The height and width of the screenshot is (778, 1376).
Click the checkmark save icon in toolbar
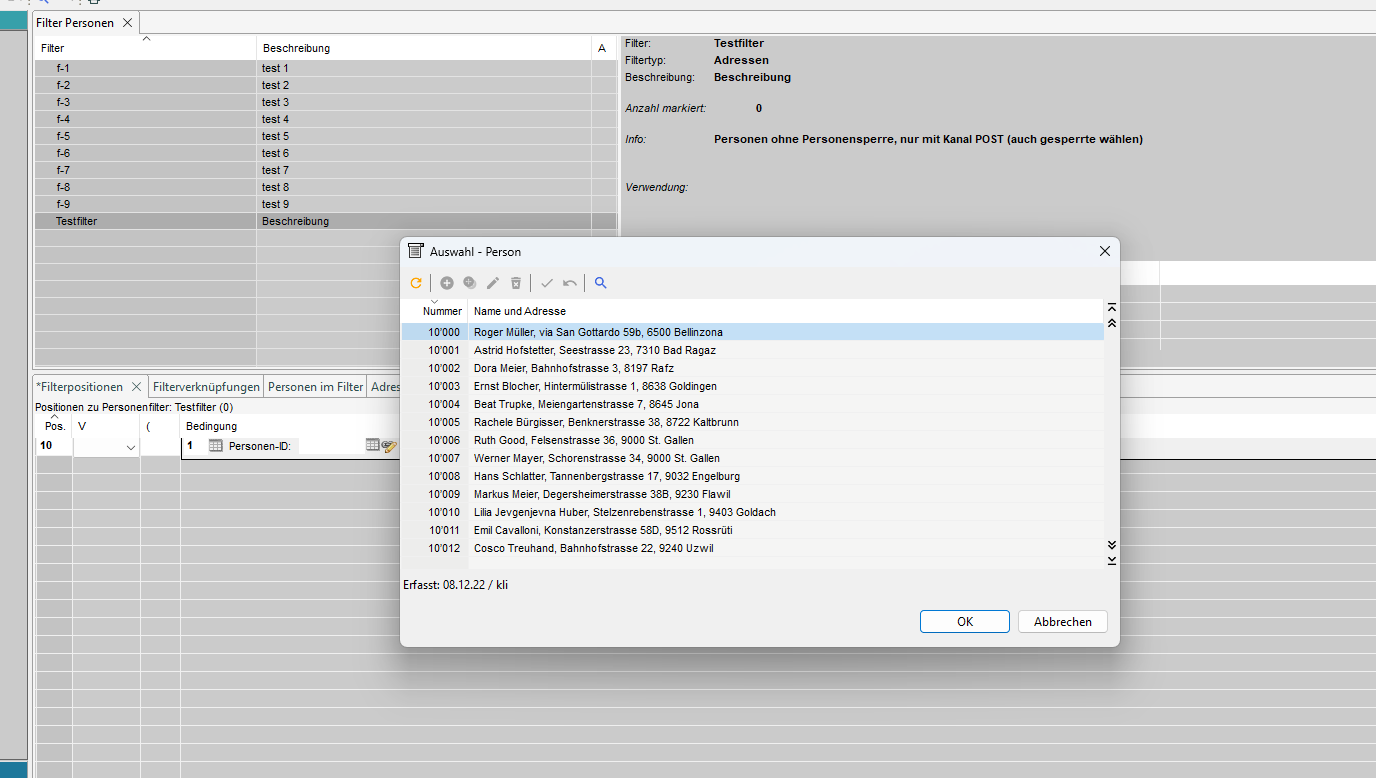pos(547,283)
